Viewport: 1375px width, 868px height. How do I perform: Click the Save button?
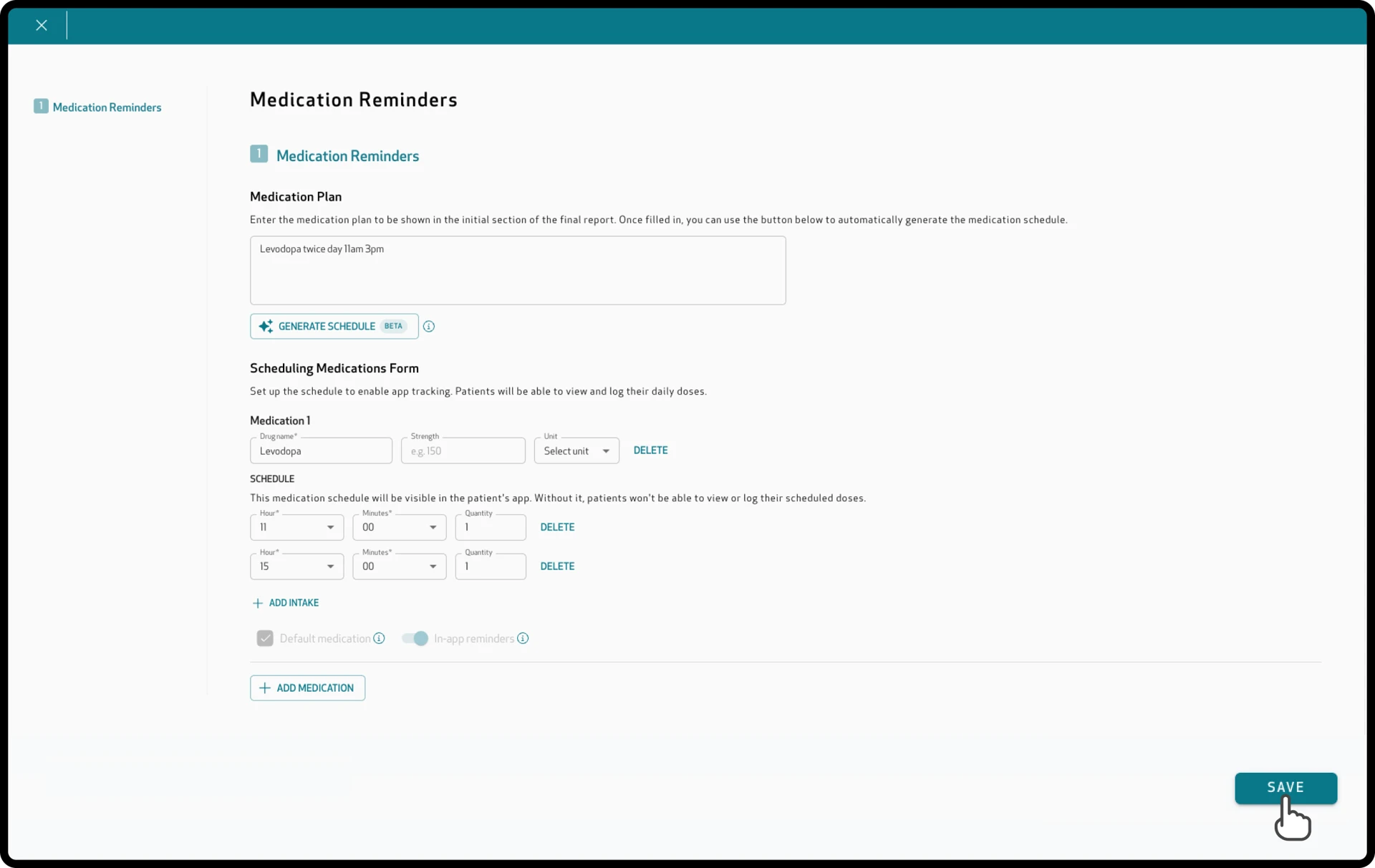pyautogui.click(x=1285, y=788)
